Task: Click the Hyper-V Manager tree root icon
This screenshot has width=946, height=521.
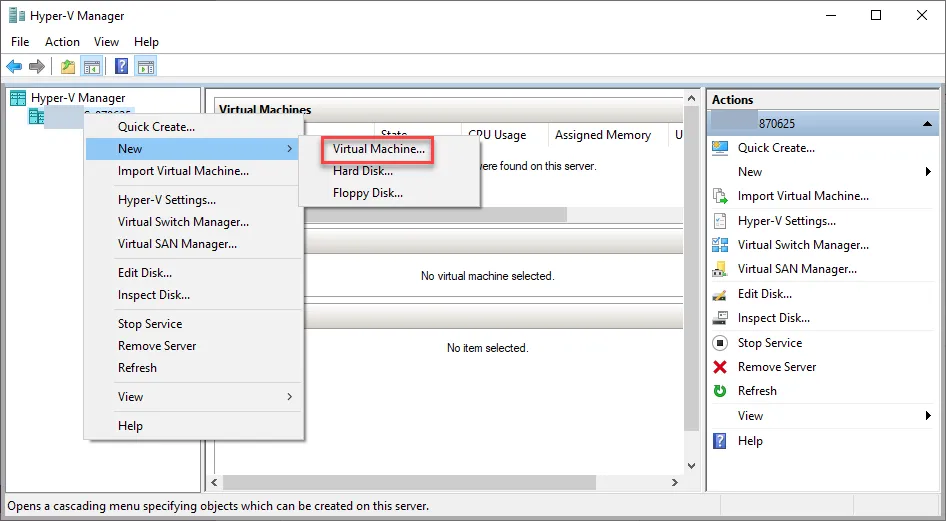Action: (x=19, y=98)
